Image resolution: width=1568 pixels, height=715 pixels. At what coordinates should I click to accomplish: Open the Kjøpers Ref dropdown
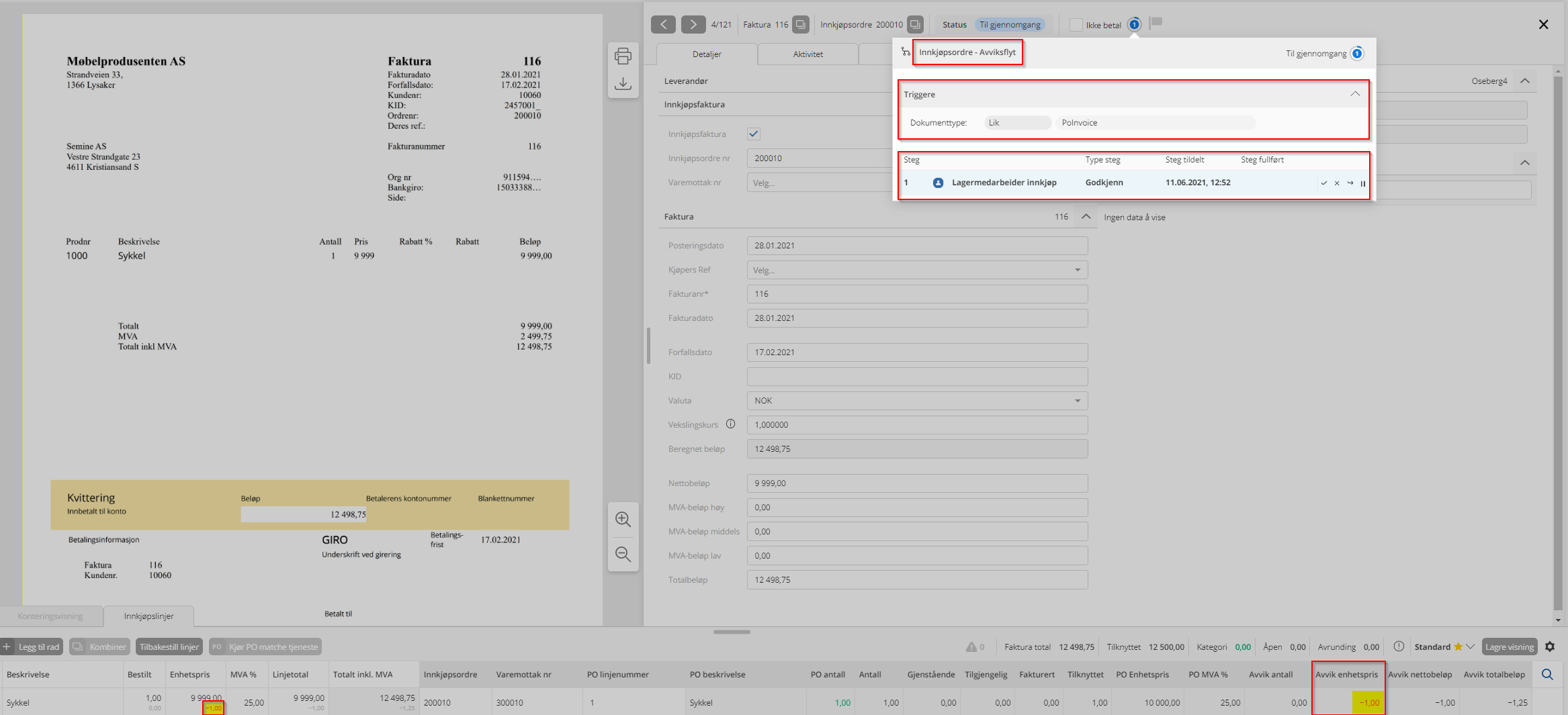pos(1077,270)
